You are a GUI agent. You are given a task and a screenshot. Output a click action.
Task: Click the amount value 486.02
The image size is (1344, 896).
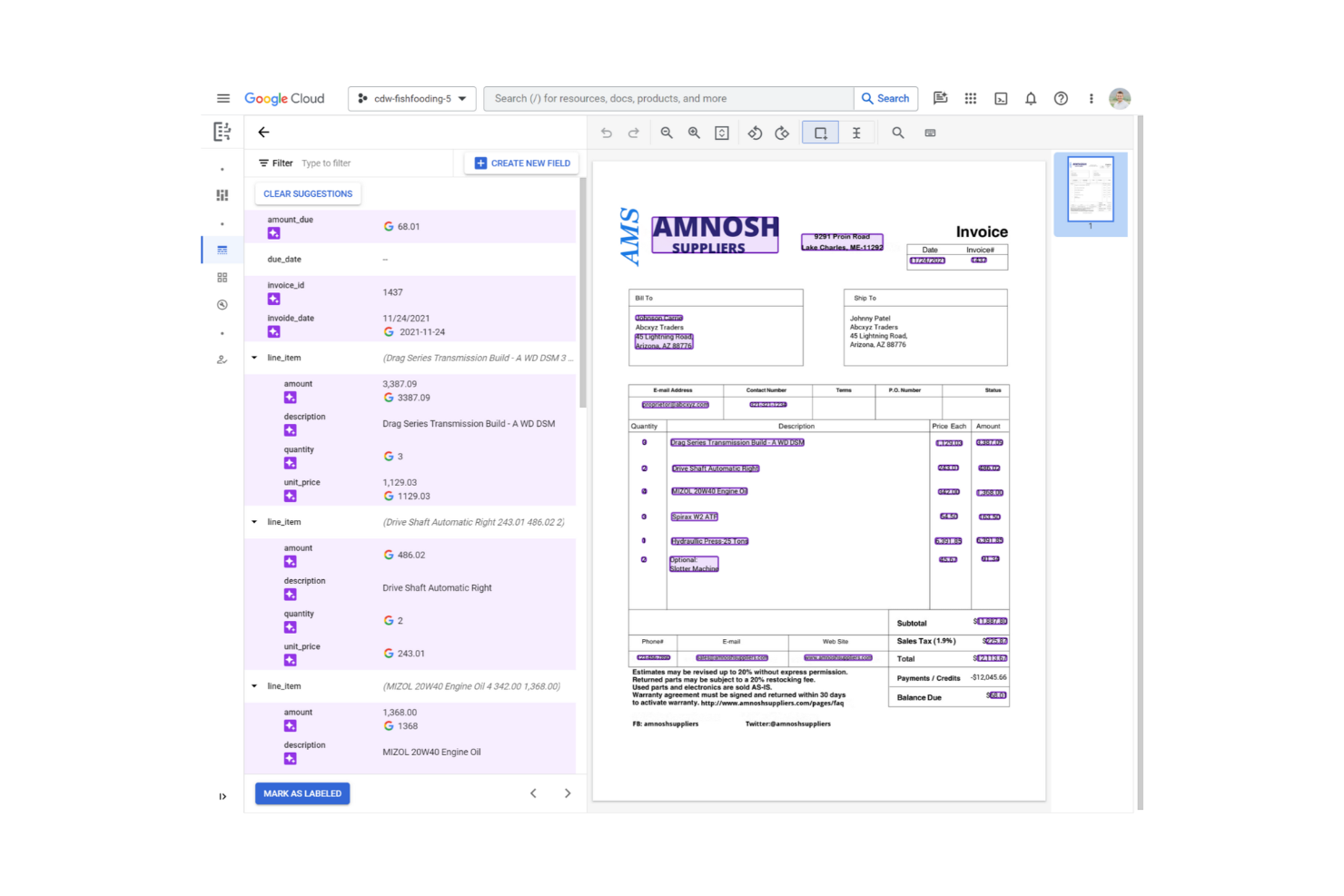coord(411,555)
